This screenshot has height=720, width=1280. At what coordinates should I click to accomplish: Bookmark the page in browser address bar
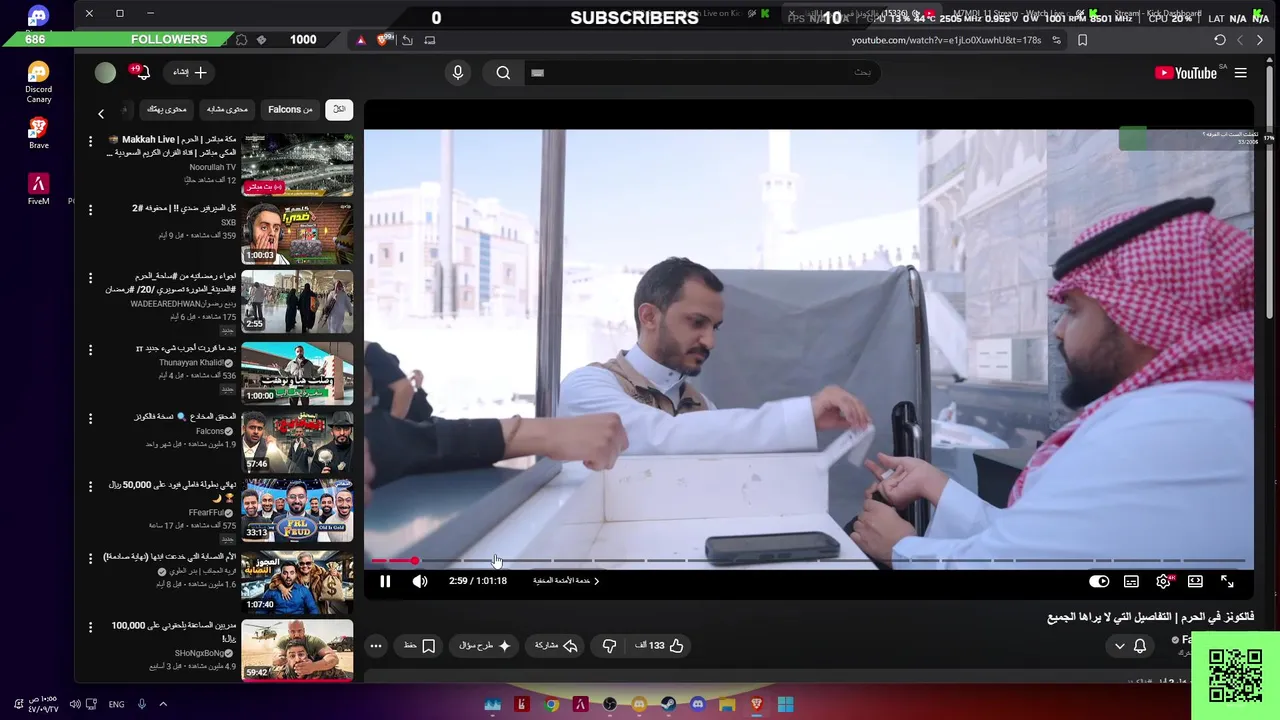1082,40
